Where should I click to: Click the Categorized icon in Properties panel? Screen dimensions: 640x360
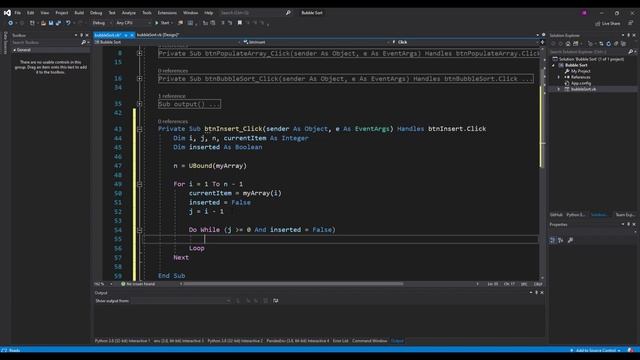click(x=552, y=240)
